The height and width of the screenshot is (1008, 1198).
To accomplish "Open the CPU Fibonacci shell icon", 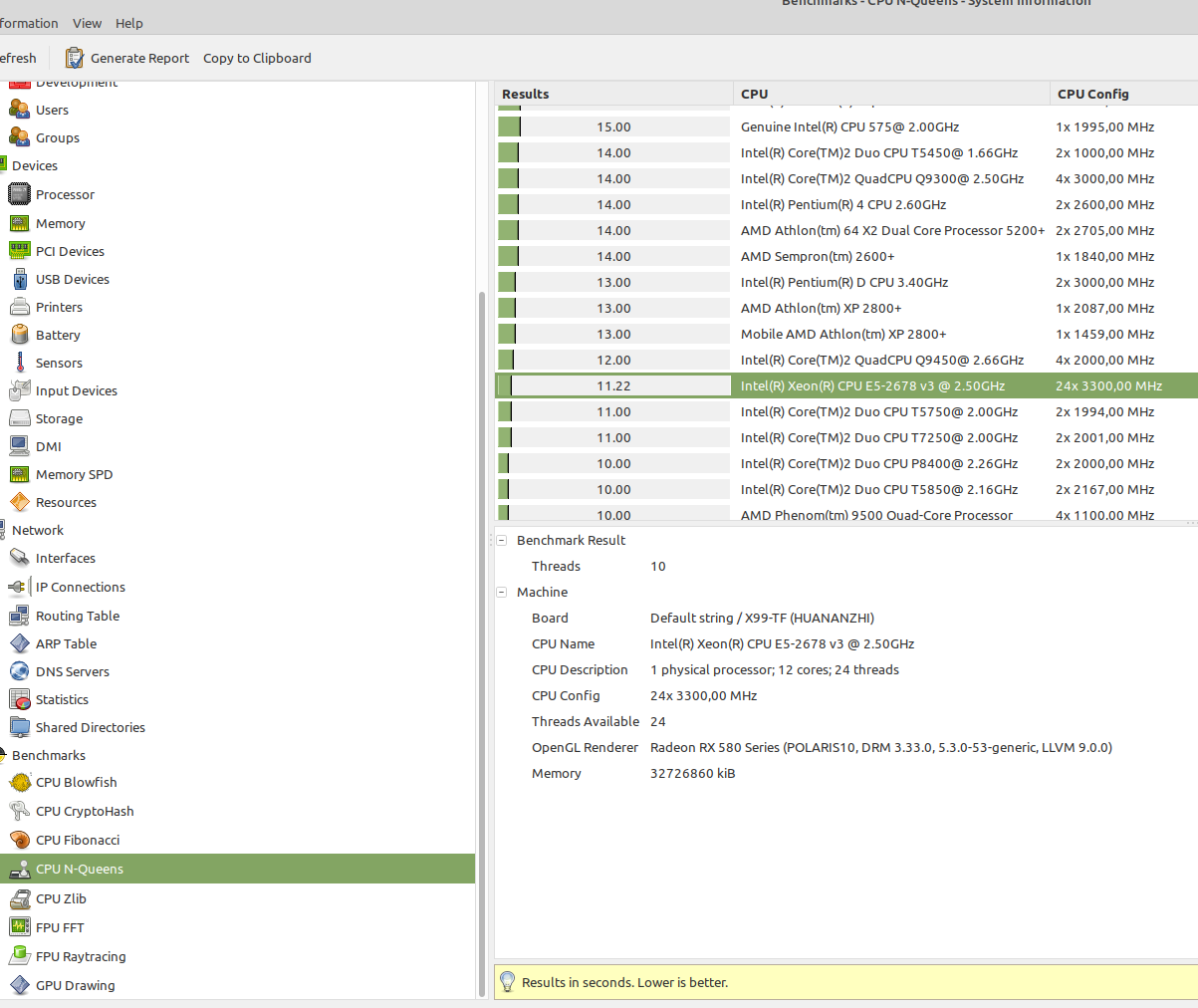I will pos(19,840).
